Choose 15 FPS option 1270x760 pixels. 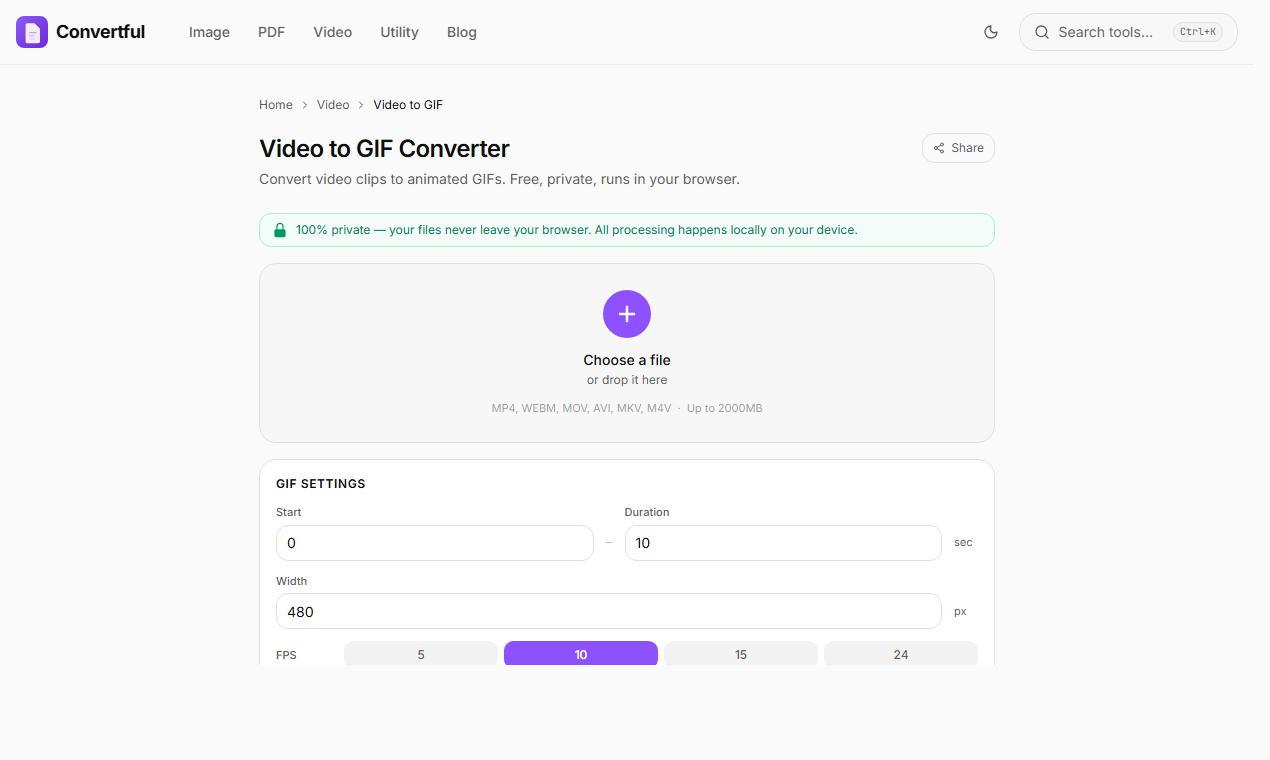coord(741,654)
